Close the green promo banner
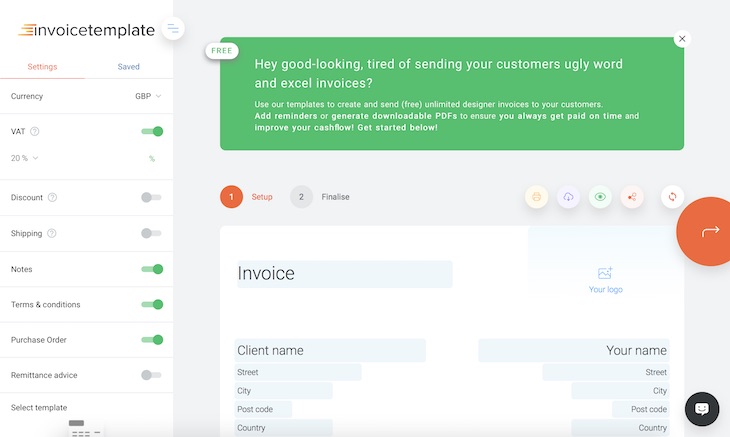 point(682,39)
